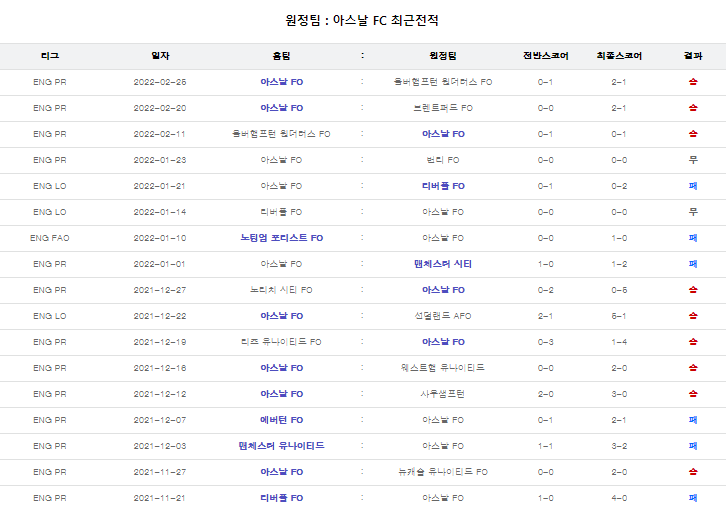Click the final score 2-1 in the 2022-02-20 row
The image size is (726, 508).
(619, 108)
